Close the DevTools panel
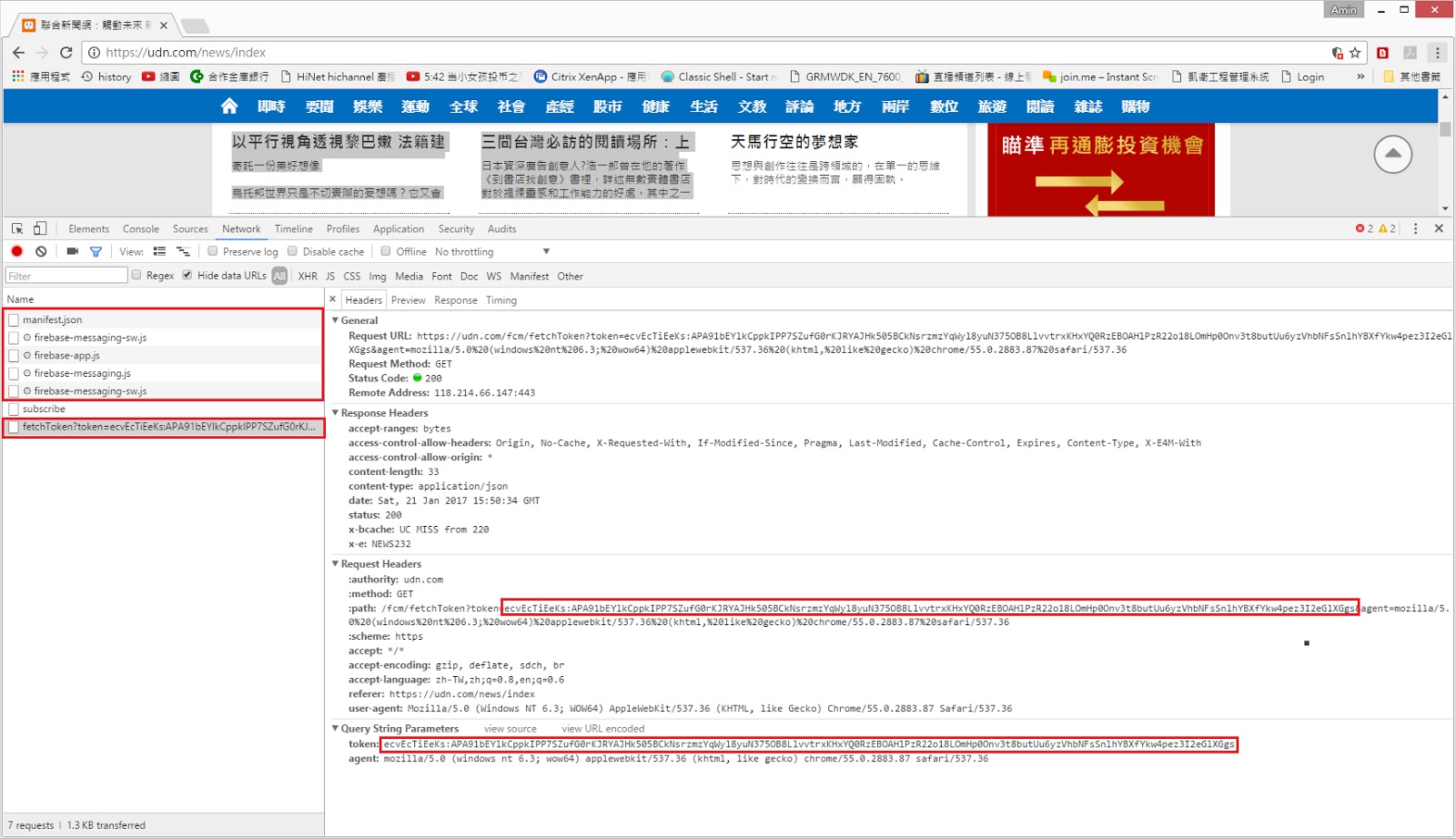1456x839 pixels. point(1439,228)
